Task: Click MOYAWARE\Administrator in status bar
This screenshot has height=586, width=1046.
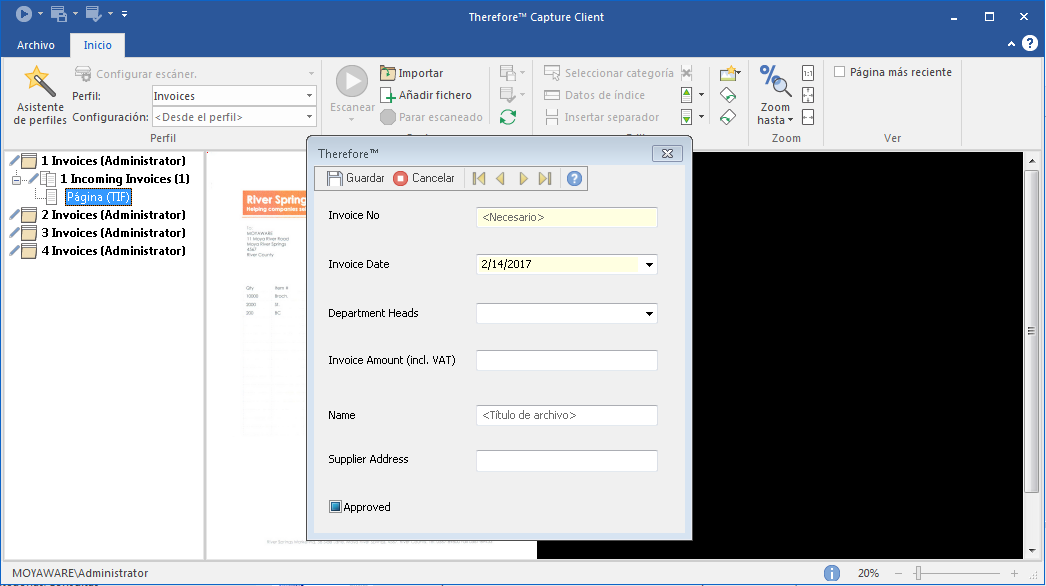Action: [x=80, y=573]
